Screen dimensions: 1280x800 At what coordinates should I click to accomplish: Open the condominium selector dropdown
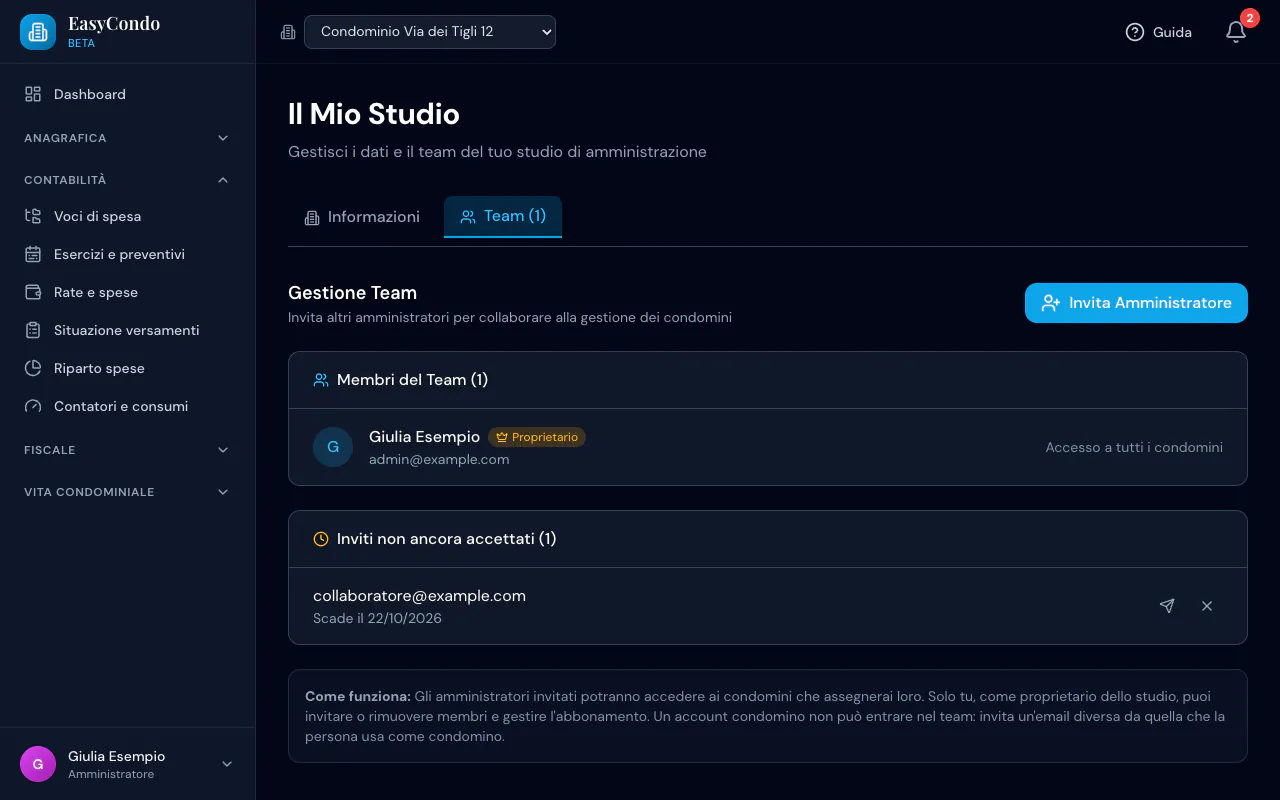pyautogui.click(x=430, y=32)
